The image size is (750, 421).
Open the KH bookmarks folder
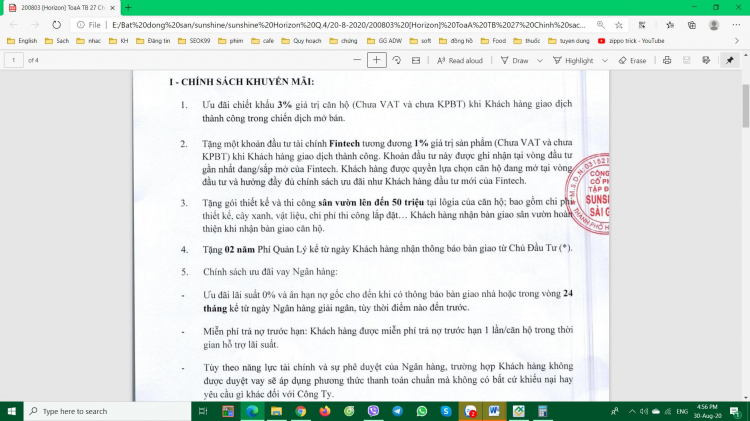coord(119,41)
